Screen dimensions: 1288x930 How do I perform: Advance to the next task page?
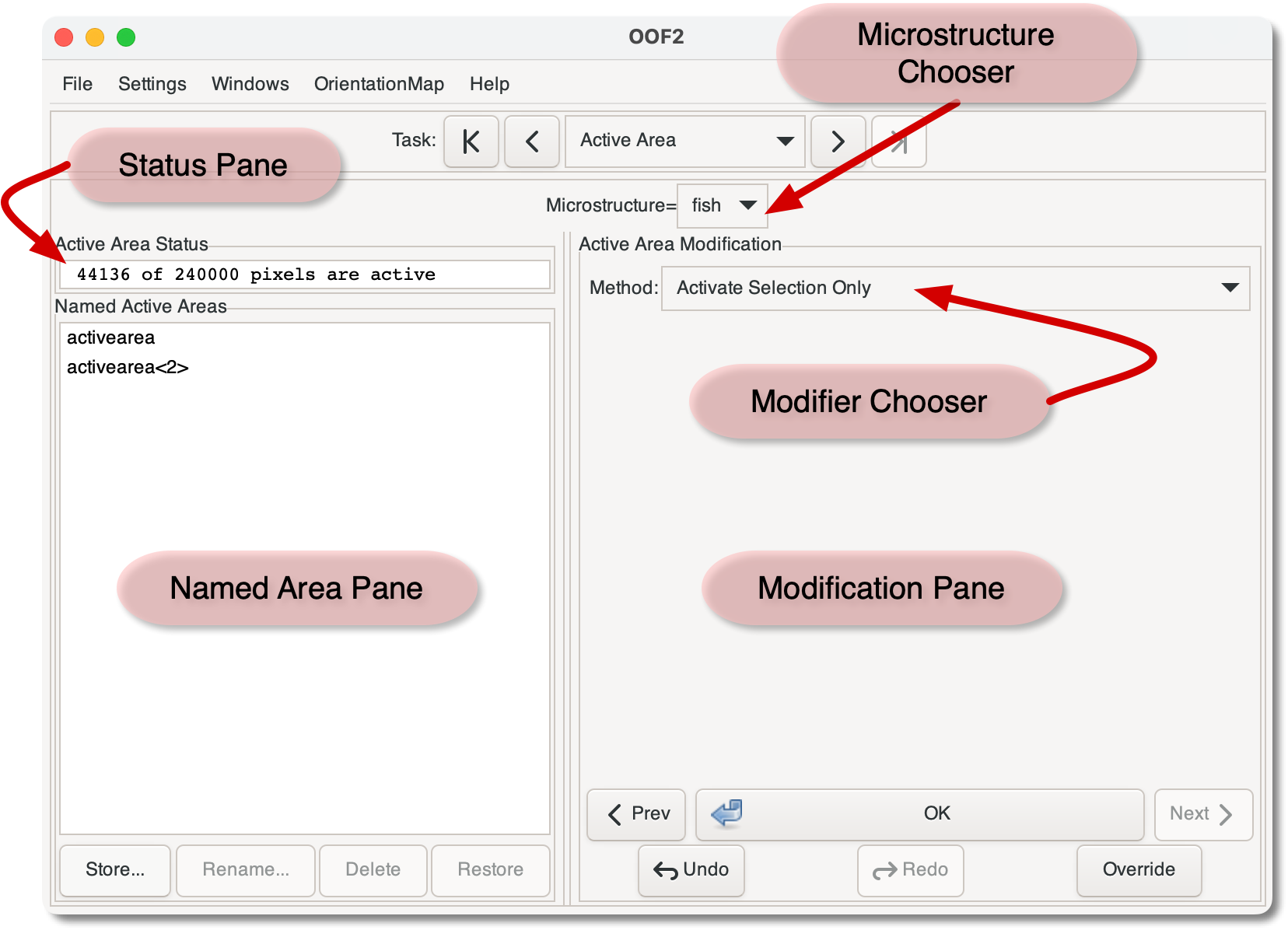(838, 142)
